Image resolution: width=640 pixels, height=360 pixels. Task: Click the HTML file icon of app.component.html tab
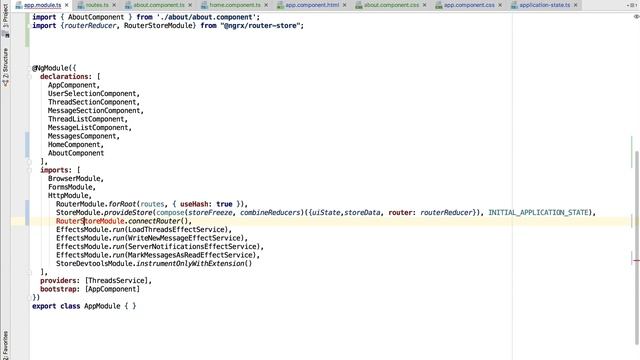pyautogui.click(x=280, y=5)
